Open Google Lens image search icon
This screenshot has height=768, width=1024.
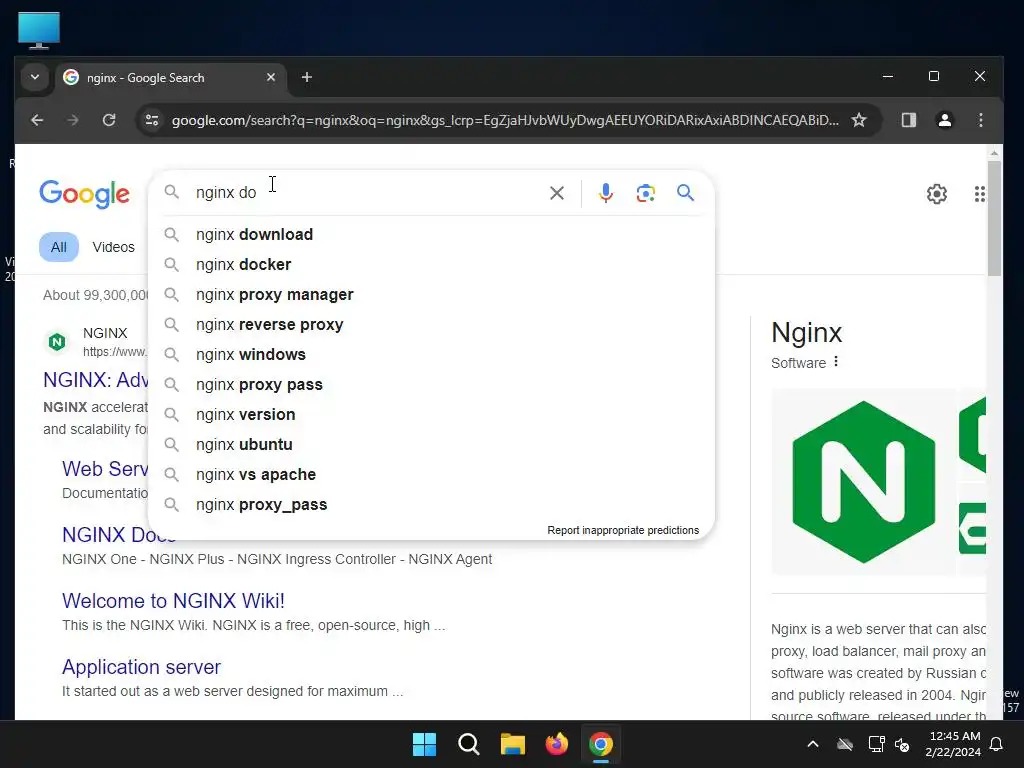tap(645, 193)
